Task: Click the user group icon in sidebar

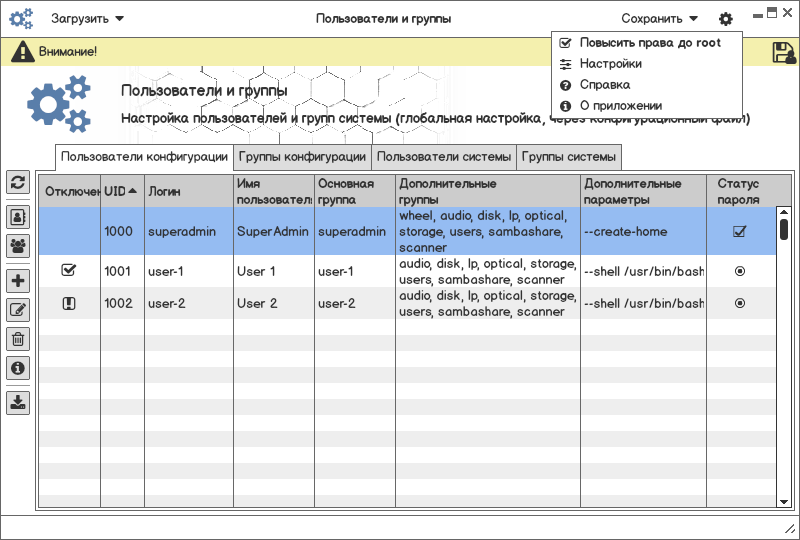Action: point(18,245)
